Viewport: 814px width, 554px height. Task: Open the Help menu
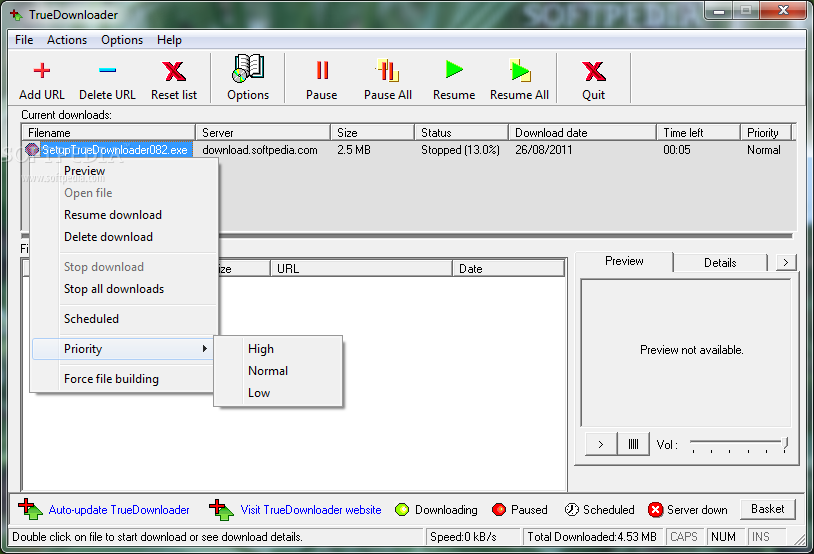coord(169,40)
